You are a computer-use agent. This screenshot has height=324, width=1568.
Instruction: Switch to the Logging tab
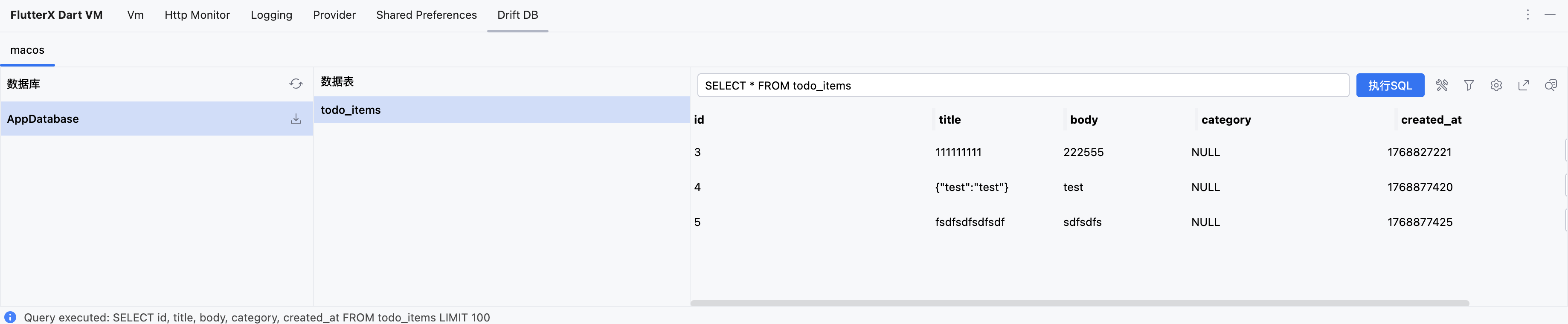point(271,15)
